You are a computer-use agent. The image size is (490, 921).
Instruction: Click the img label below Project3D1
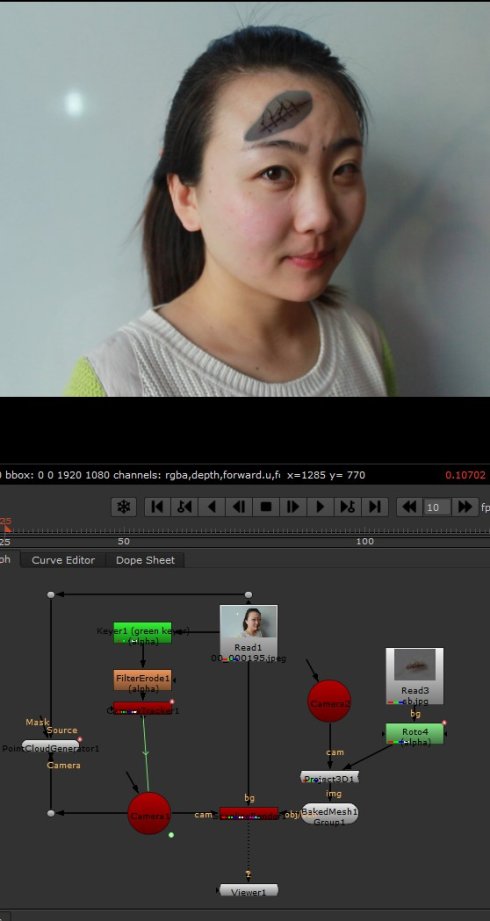point(334,794)
